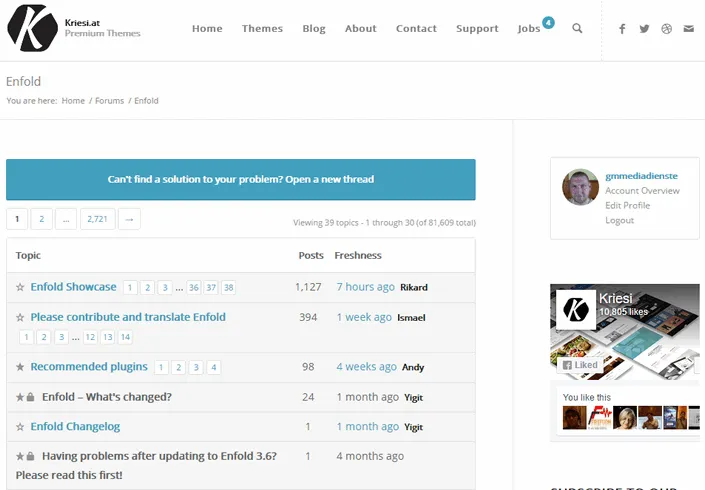This screenshot has height=490, width=705.
Task: Visit the Facebook social icon
Action: pos(622,29)
